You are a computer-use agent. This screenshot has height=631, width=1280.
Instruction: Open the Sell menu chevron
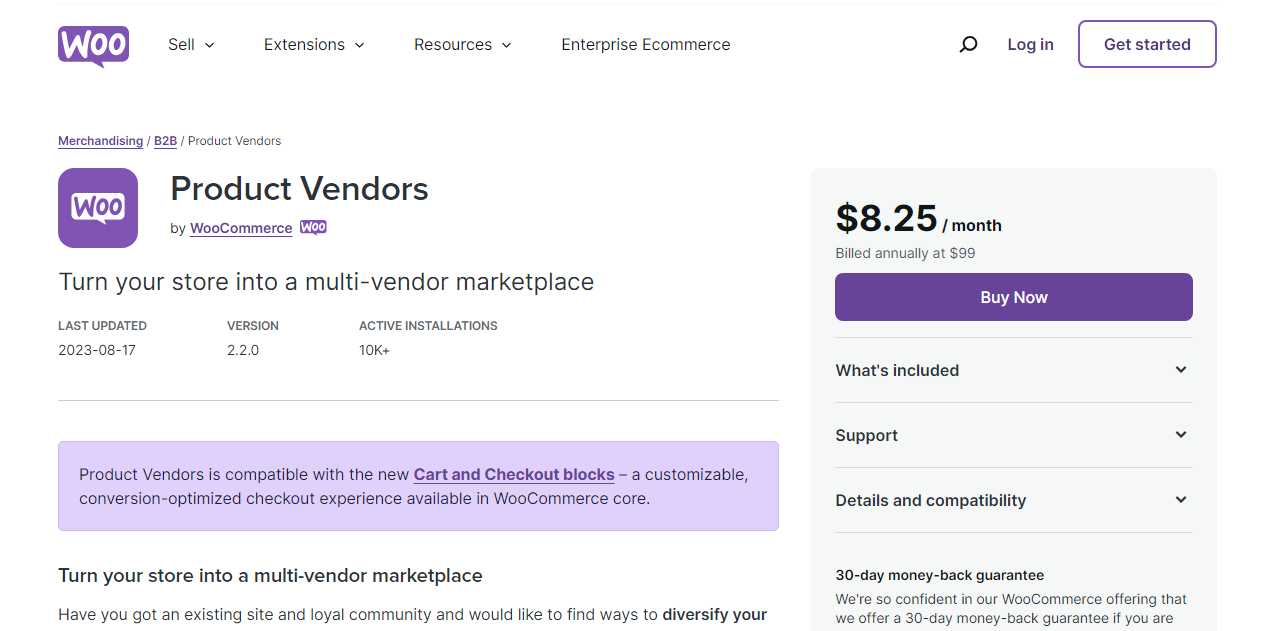point(209,45)
